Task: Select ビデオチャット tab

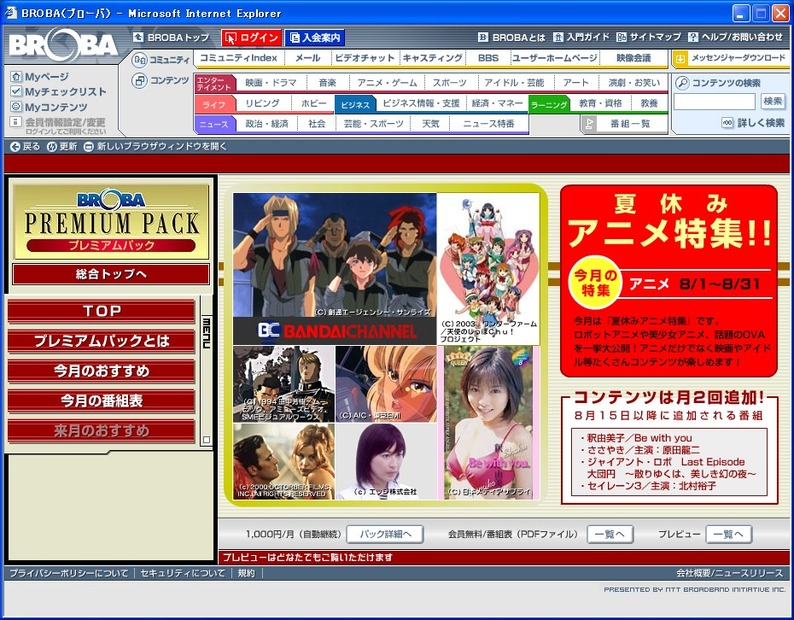Action: [364, 58]
